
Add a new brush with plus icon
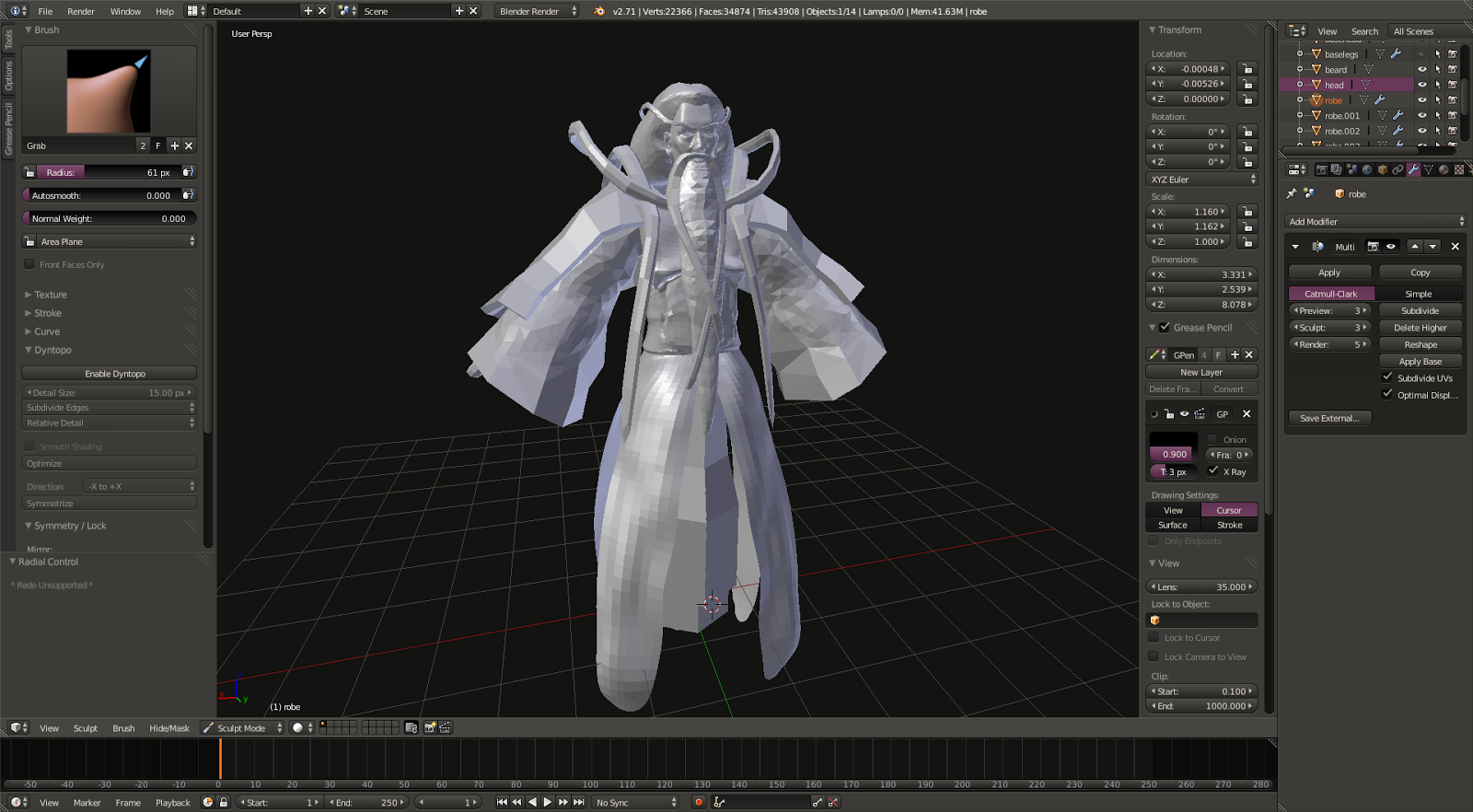(x=174, y=145)
